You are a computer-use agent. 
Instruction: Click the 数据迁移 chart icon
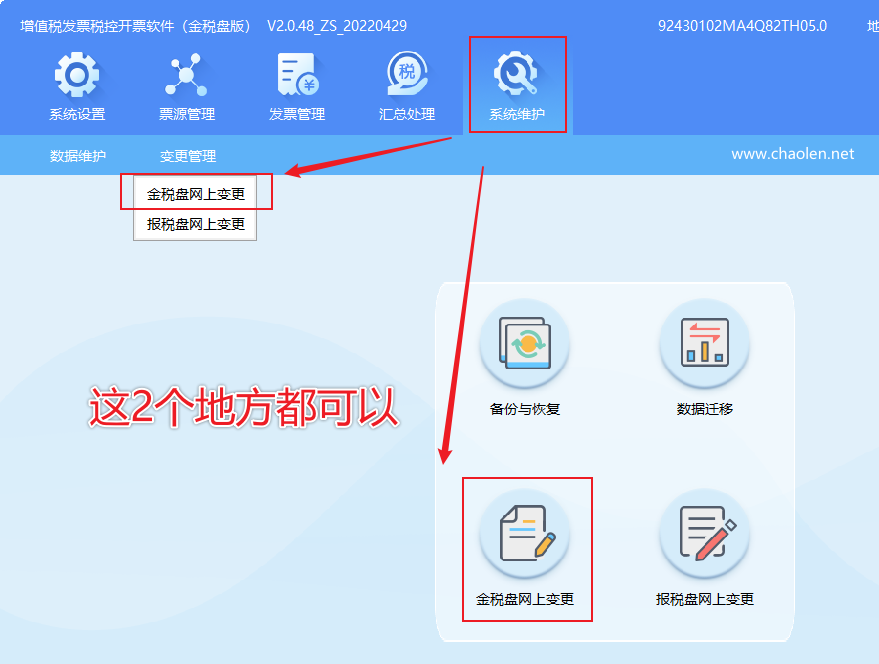click(705, 343)
